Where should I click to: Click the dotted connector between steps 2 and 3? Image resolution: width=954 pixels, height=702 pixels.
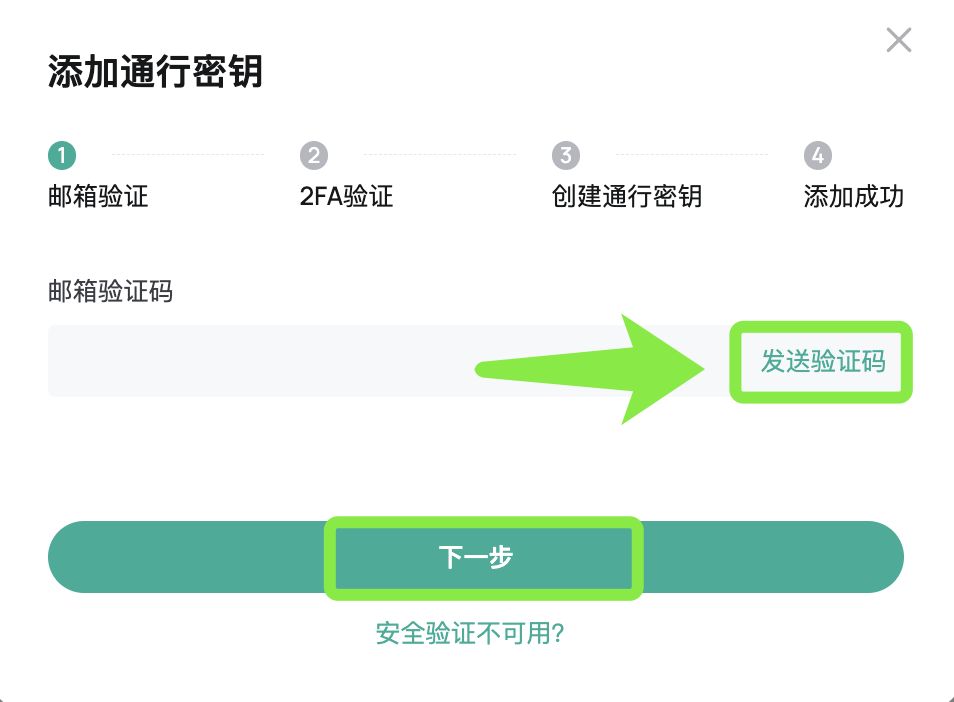[x=440, y=155]
